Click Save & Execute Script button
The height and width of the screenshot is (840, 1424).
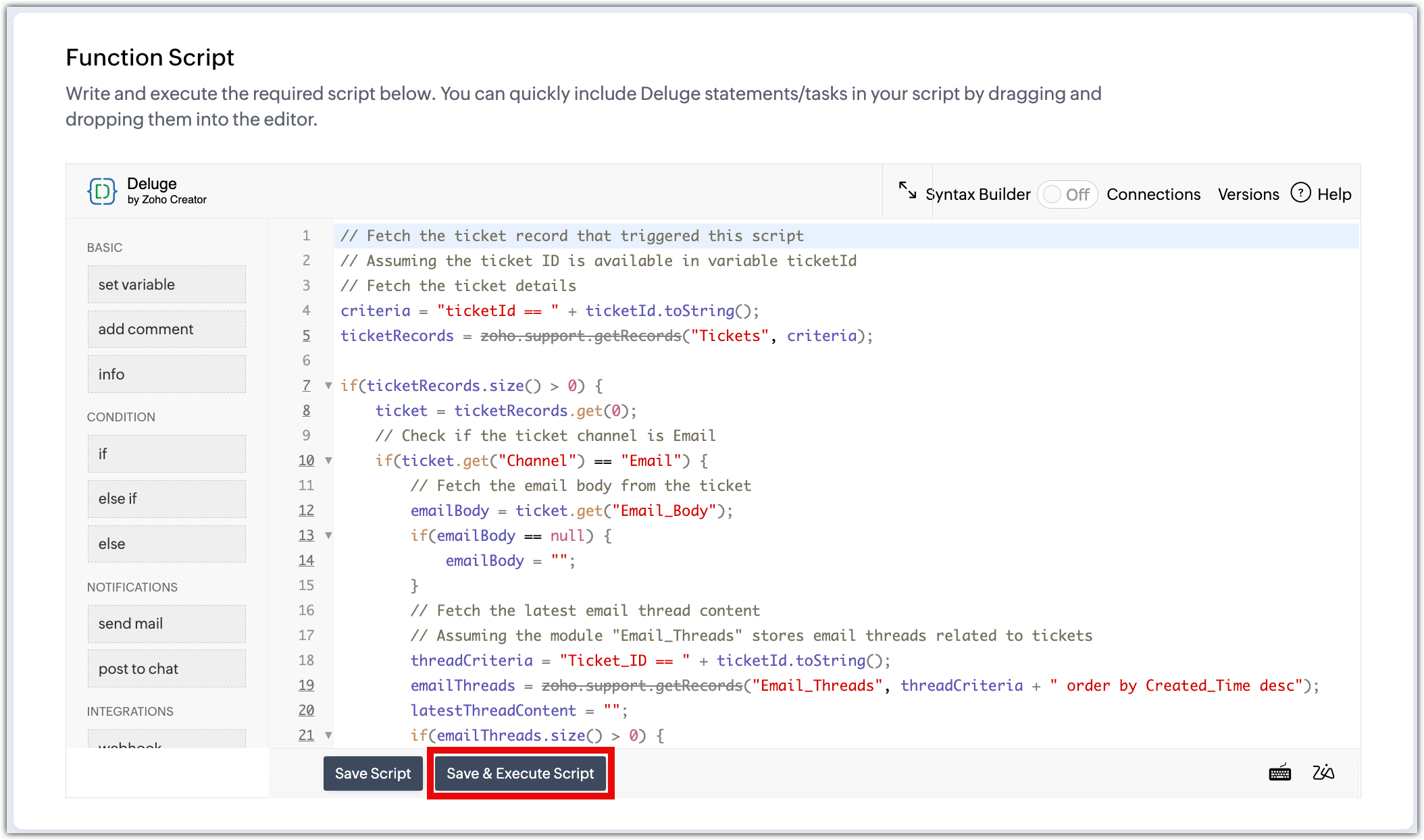click(520, 773)
